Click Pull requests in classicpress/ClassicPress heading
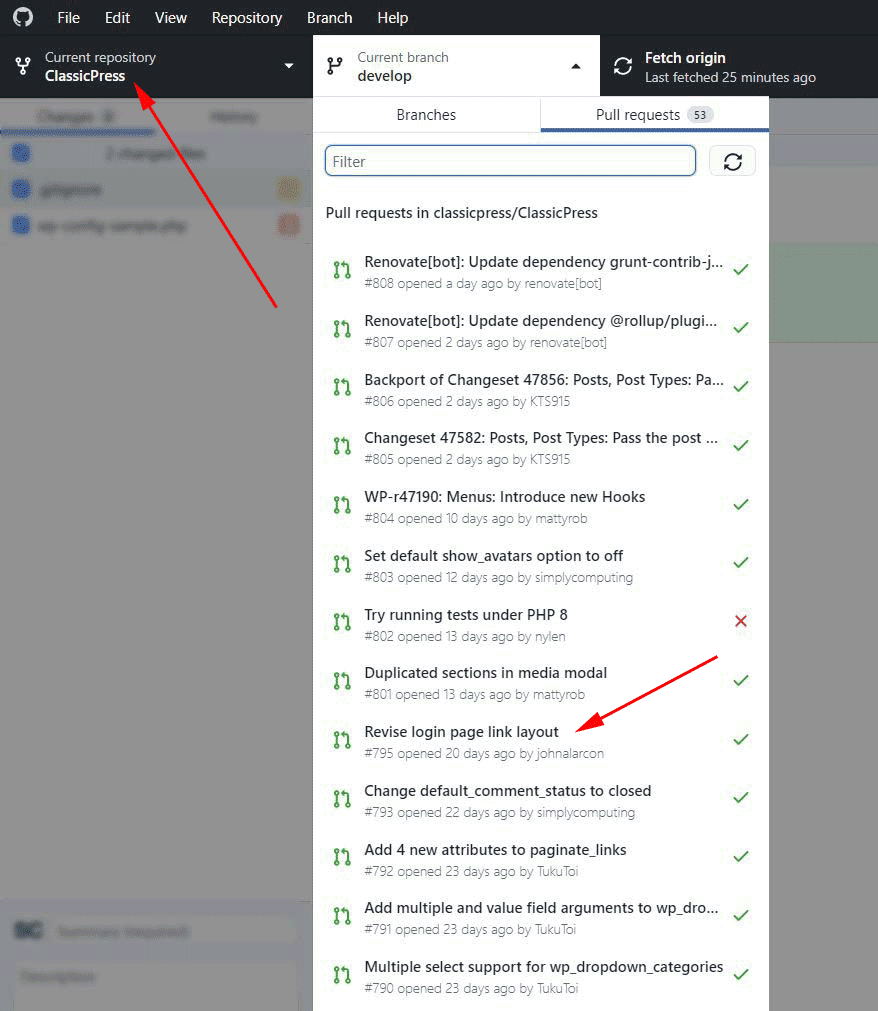The height and width of the screenshot is (1011, 878). 462,213
